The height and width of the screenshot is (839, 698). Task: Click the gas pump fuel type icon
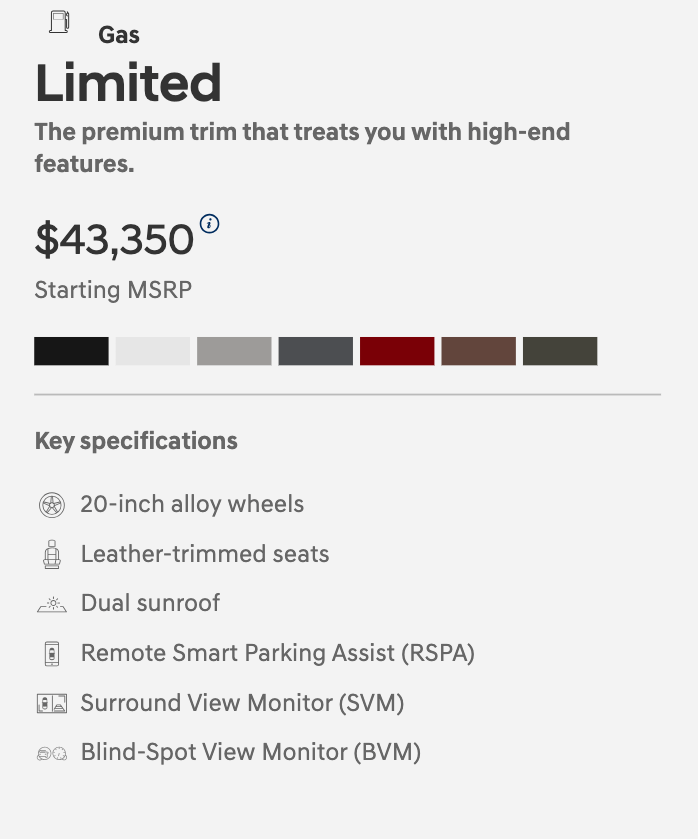[x=57, y=20]
